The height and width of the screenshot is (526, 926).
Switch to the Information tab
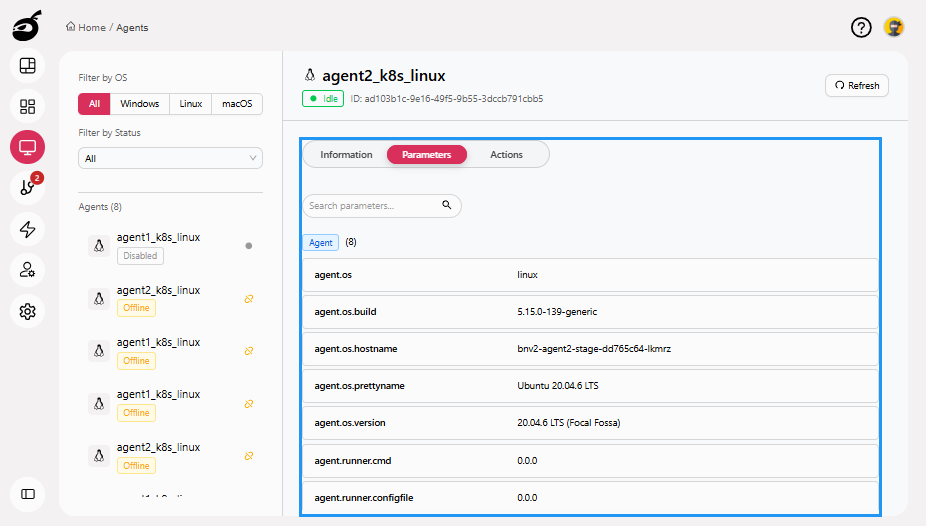[346, 155]
